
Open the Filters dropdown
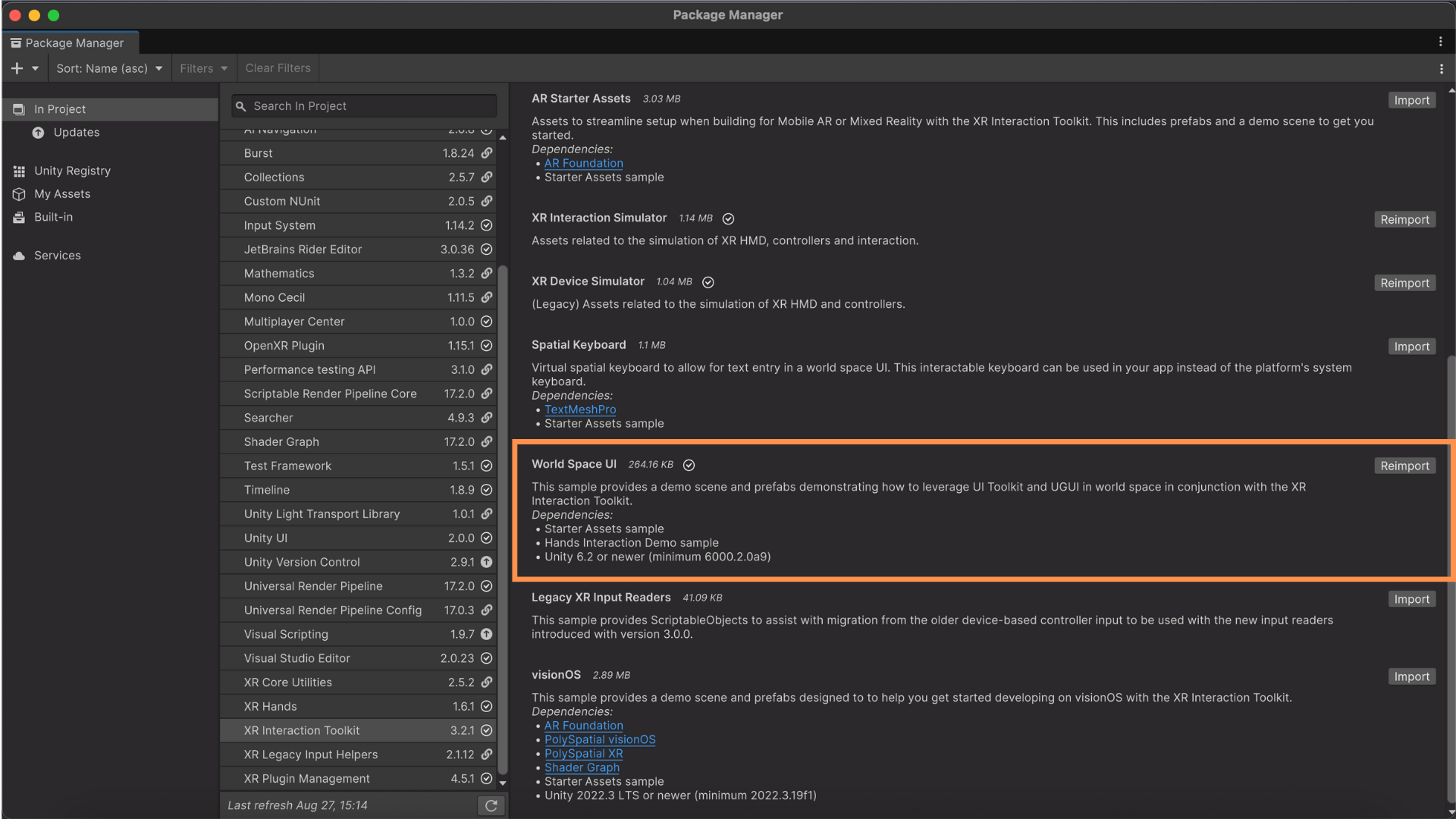tap(203, 68)
